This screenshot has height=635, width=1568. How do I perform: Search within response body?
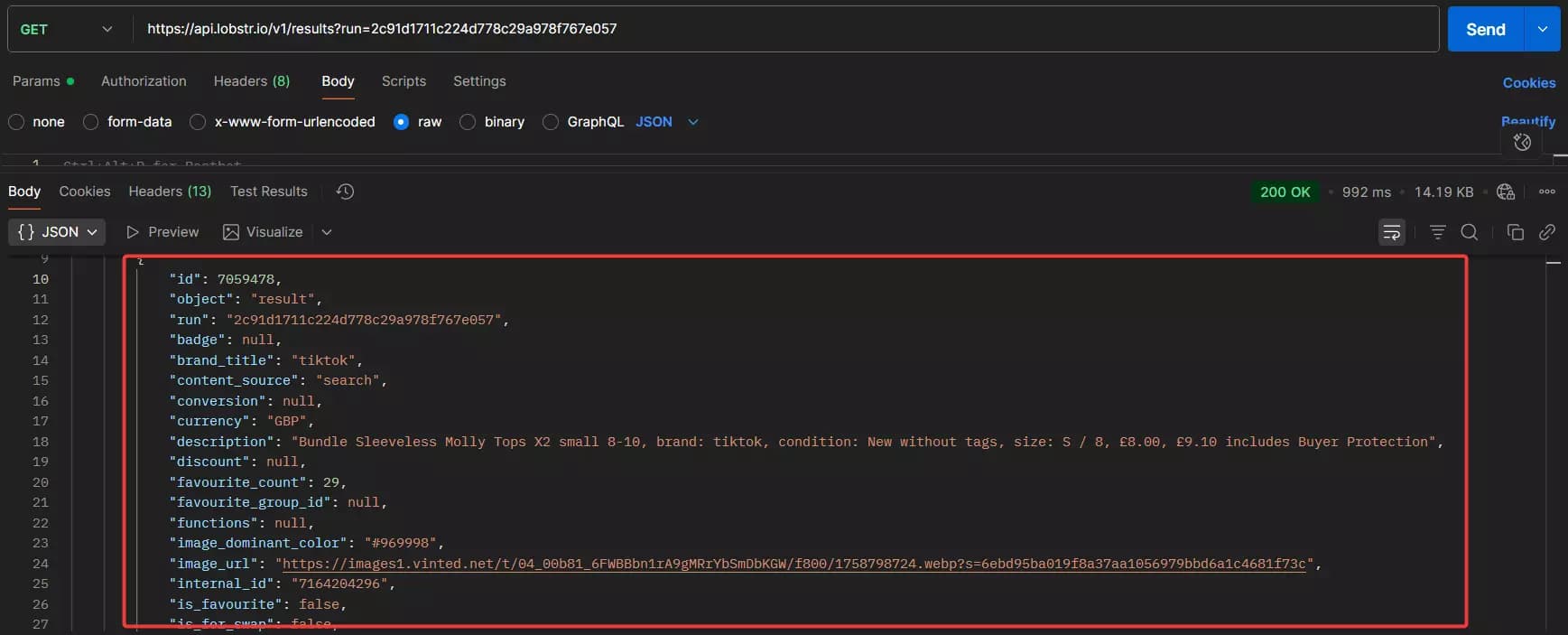pyautogui.click(x=1470, y=232)
